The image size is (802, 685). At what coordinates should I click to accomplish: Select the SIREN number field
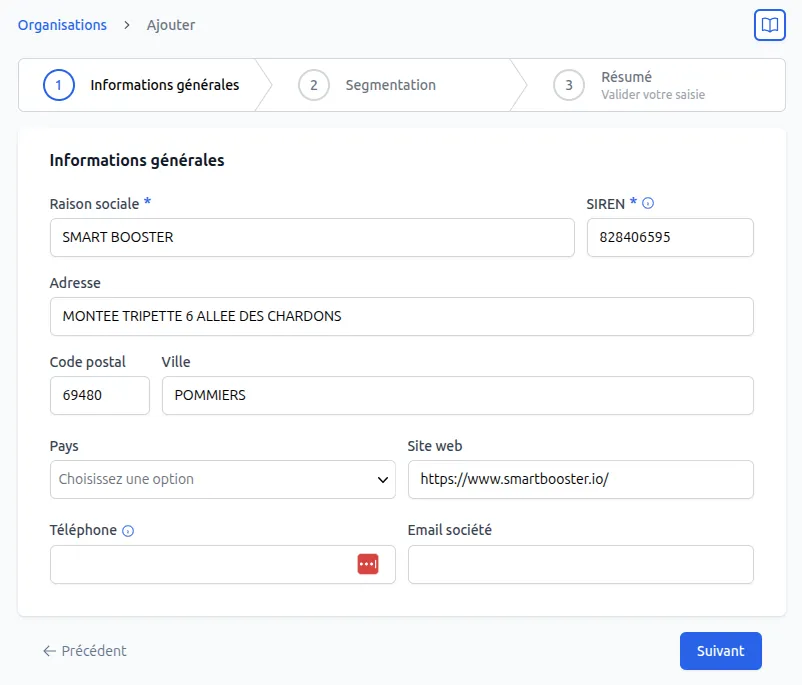tap(669, 237)
